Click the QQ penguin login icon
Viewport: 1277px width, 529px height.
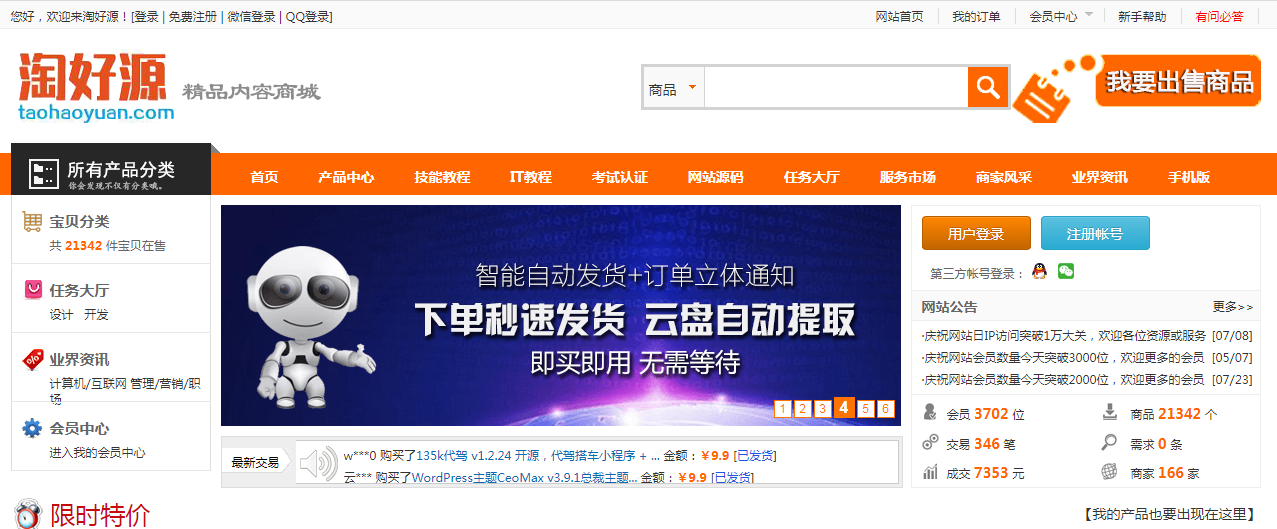1039,272
